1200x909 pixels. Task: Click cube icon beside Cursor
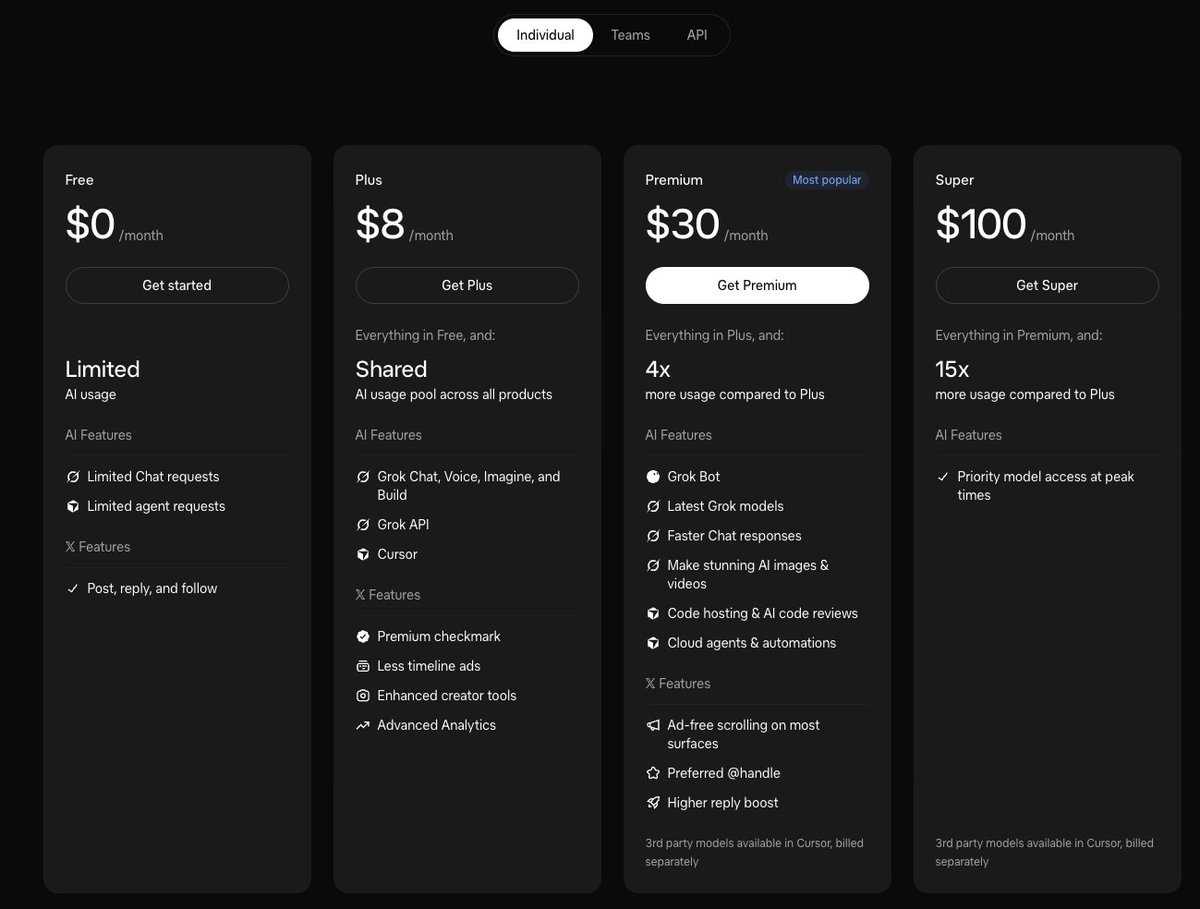tap(363, 554)
